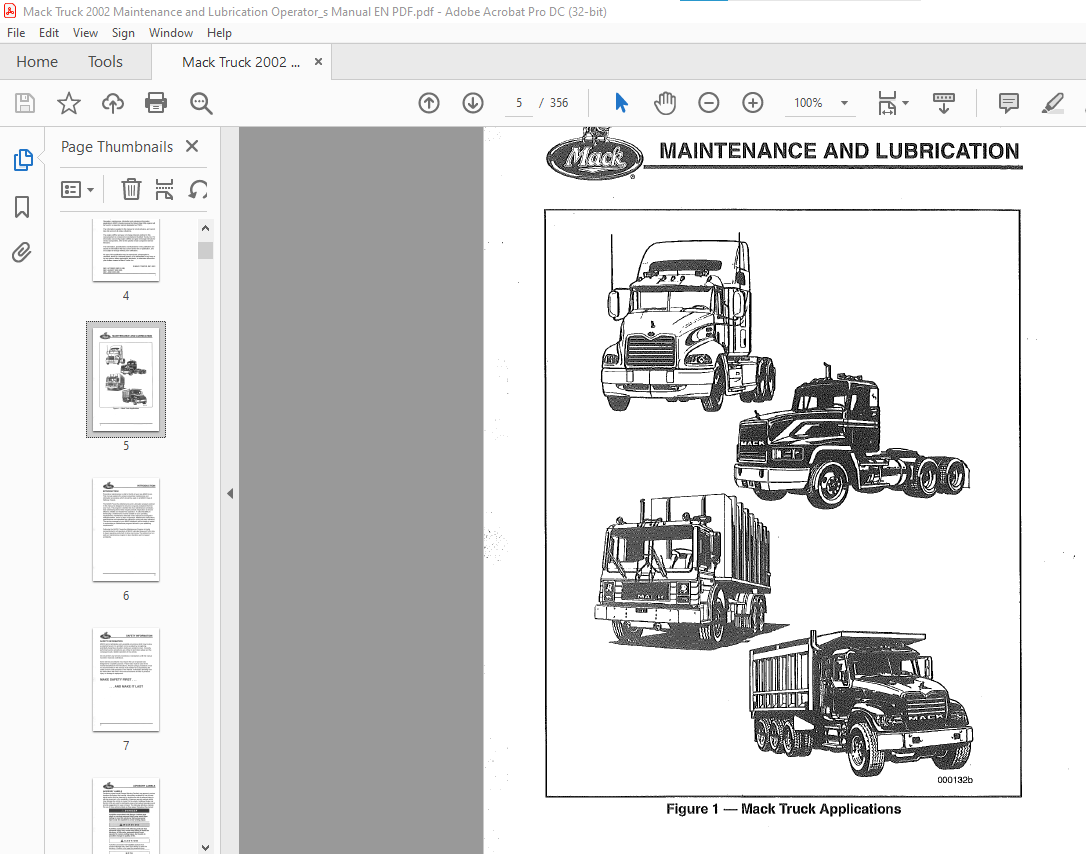Select page 4 thumbnail

pyautogui.click(x=126, y=251)
